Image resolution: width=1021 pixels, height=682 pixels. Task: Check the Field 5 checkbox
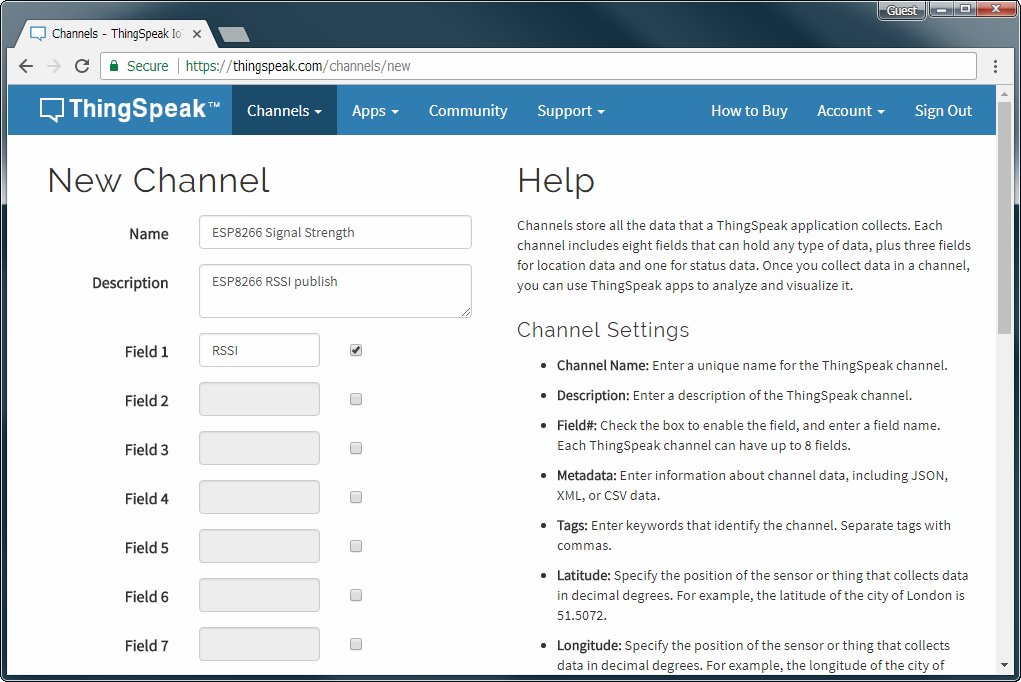356,546
